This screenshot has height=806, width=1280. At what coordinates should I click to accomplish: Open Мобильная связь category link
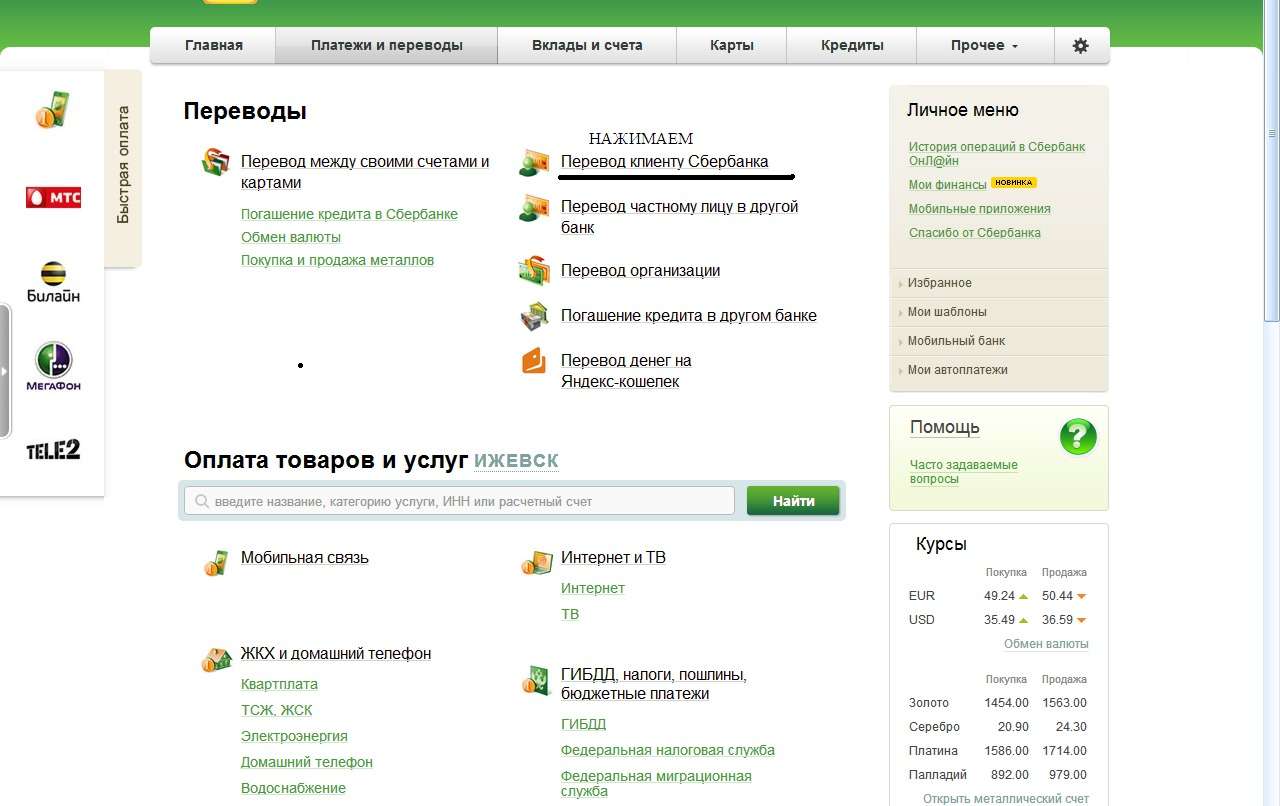tap(305, 558)
